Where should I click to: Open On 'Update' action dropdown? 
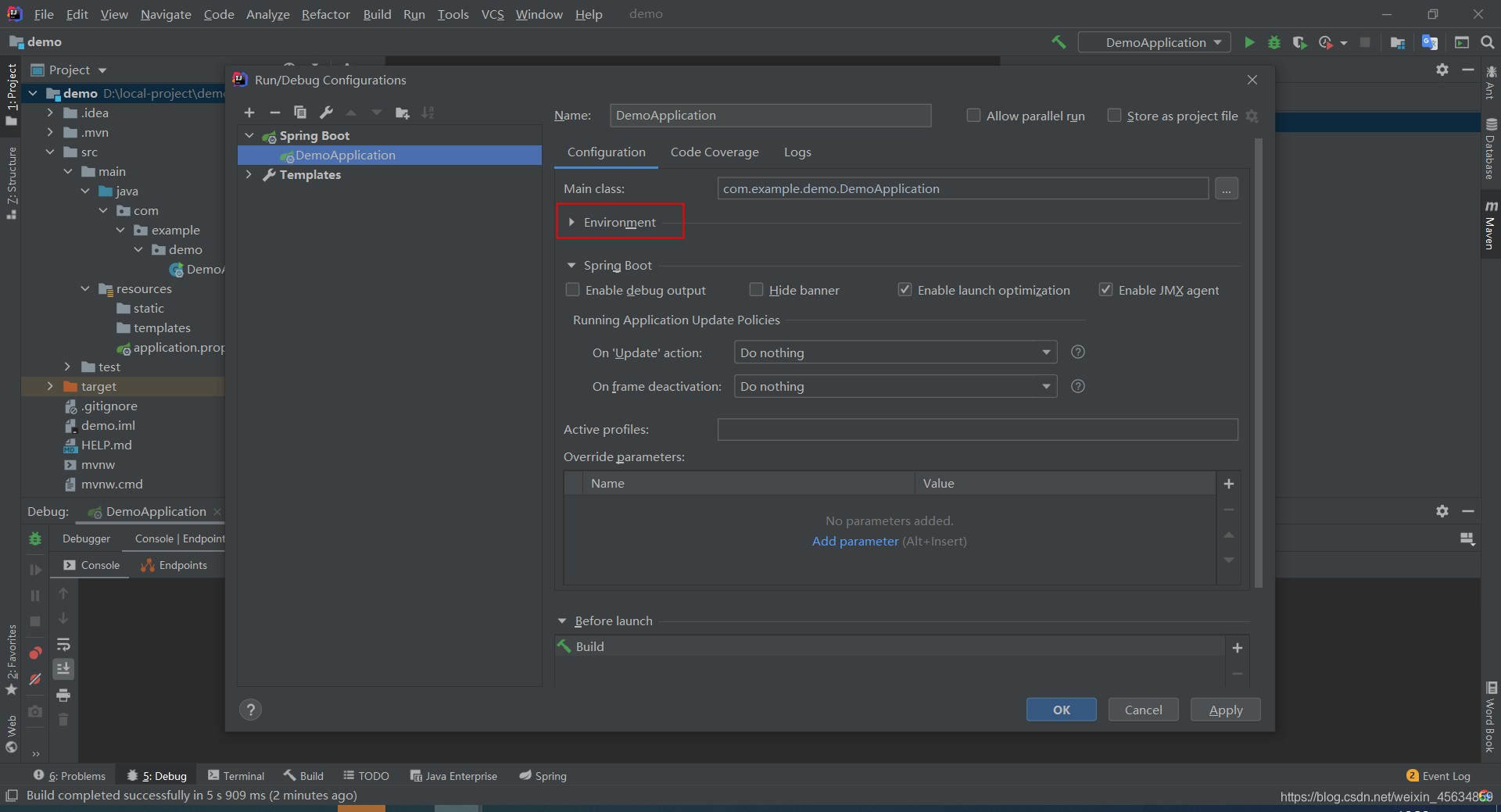coord(895,352)
